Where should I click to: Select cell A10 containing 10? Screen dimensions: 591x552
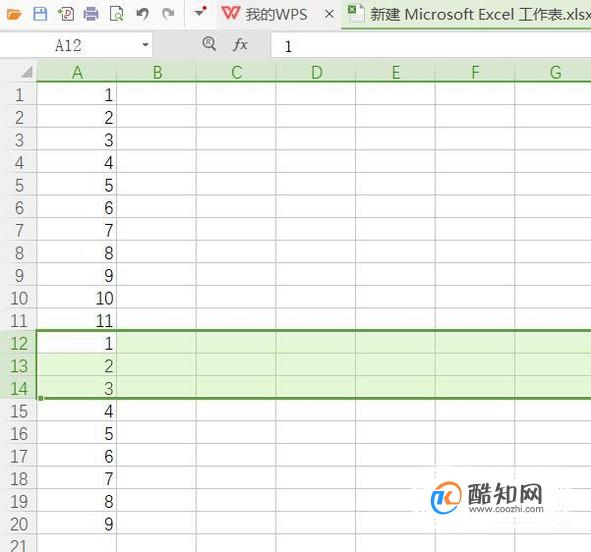point(77,298)
